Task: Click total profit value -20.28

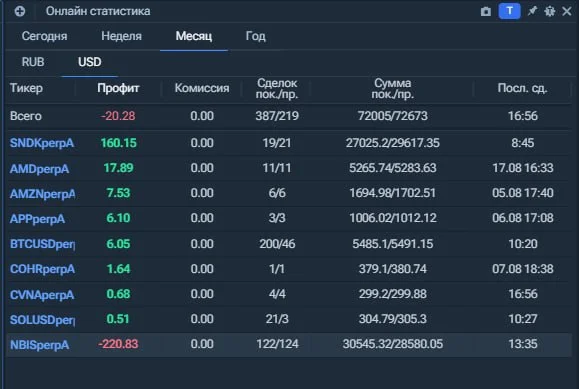Action: point(118,116)
